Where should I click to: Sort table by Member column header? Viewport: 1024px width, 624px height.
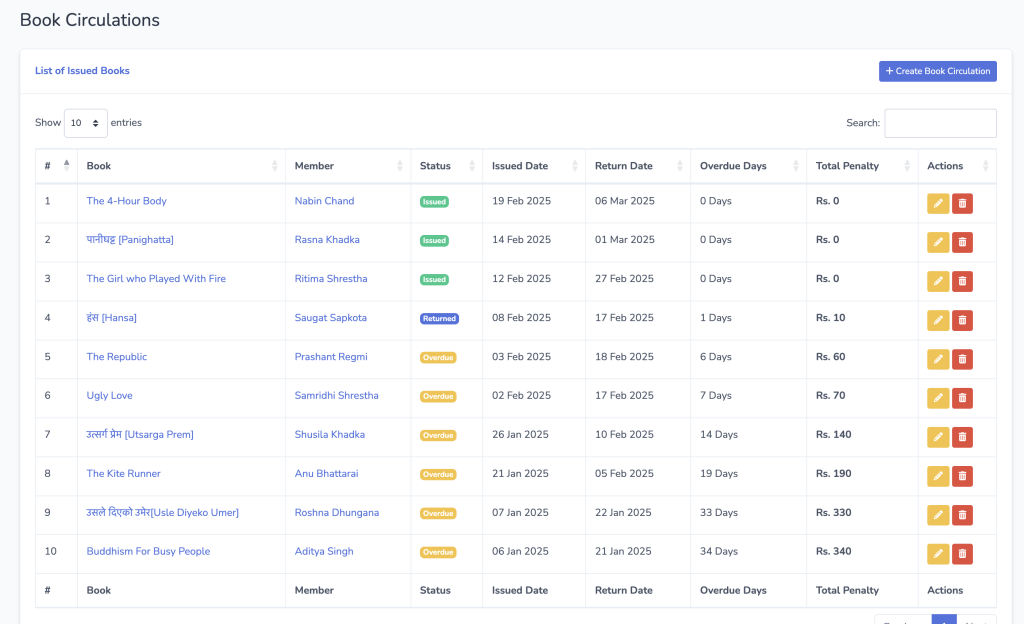pos(348,166)
